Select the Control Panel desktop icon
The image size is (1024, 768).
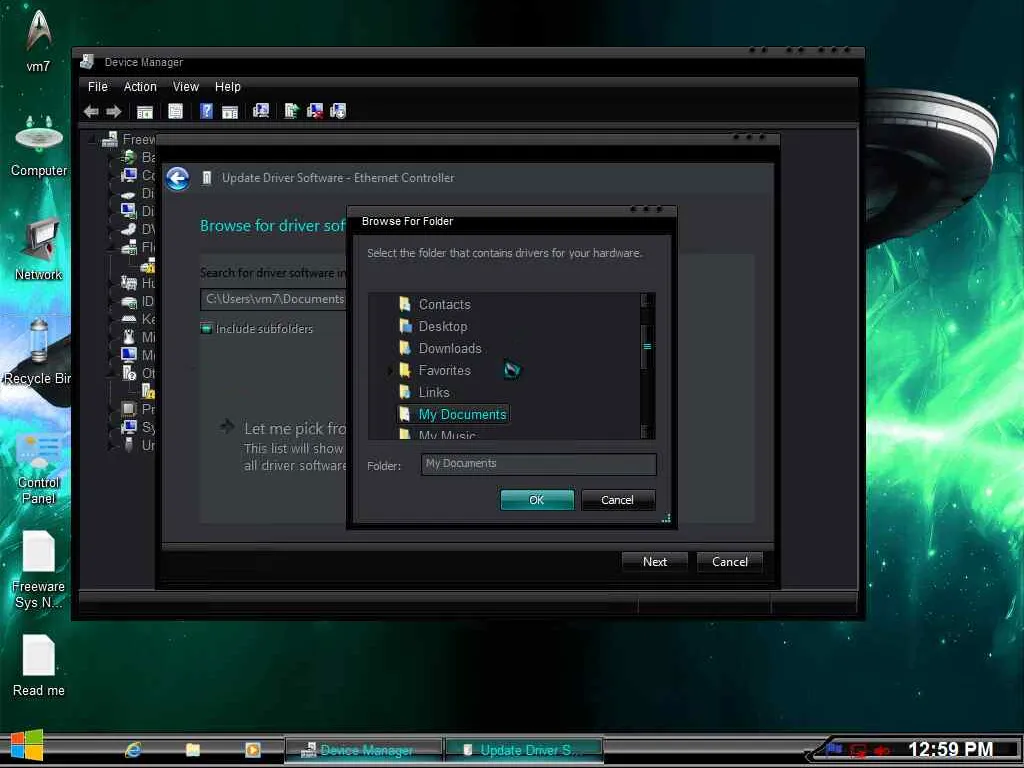coord(39,469)
